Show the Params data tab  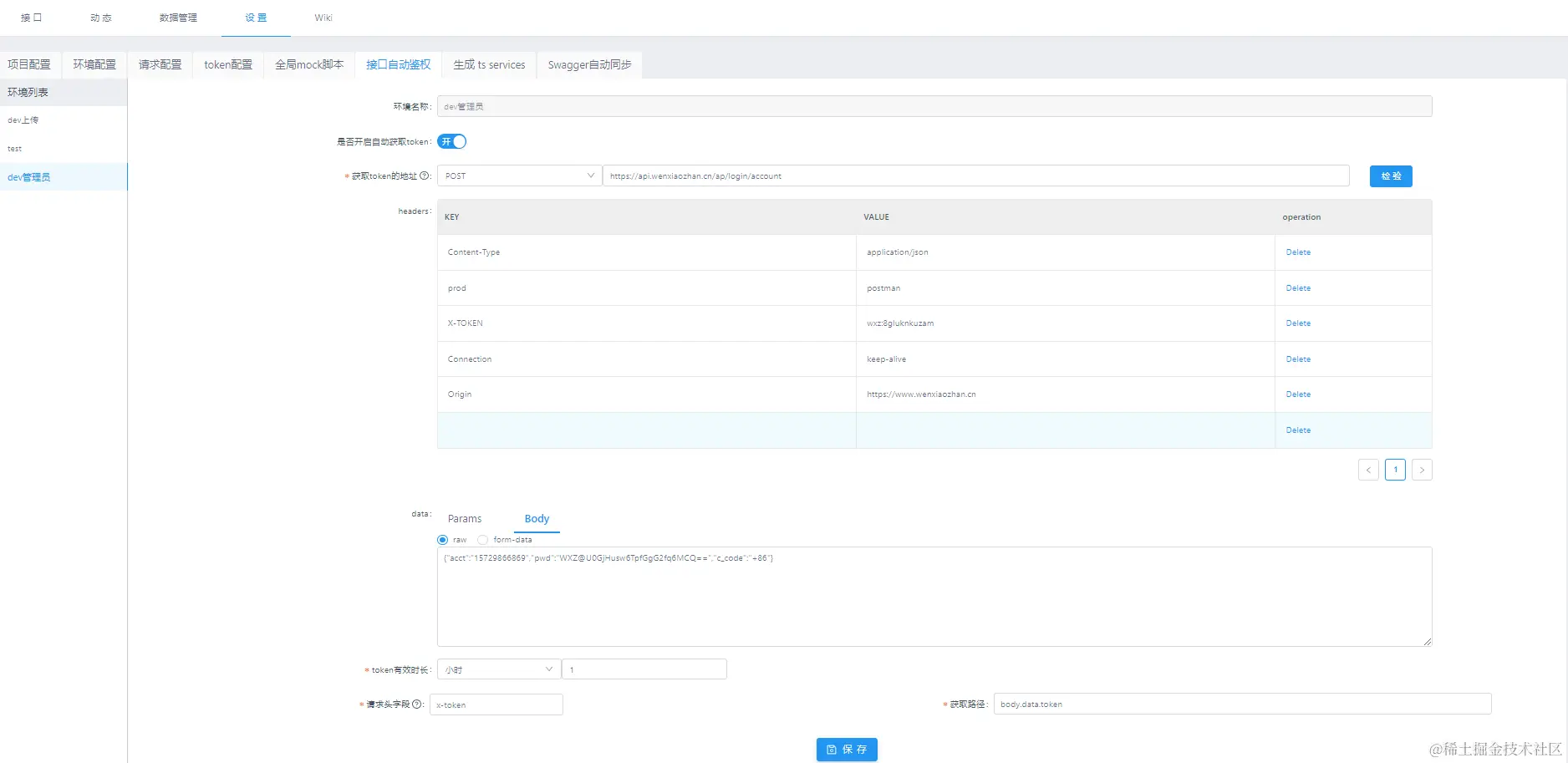point(465,519)
